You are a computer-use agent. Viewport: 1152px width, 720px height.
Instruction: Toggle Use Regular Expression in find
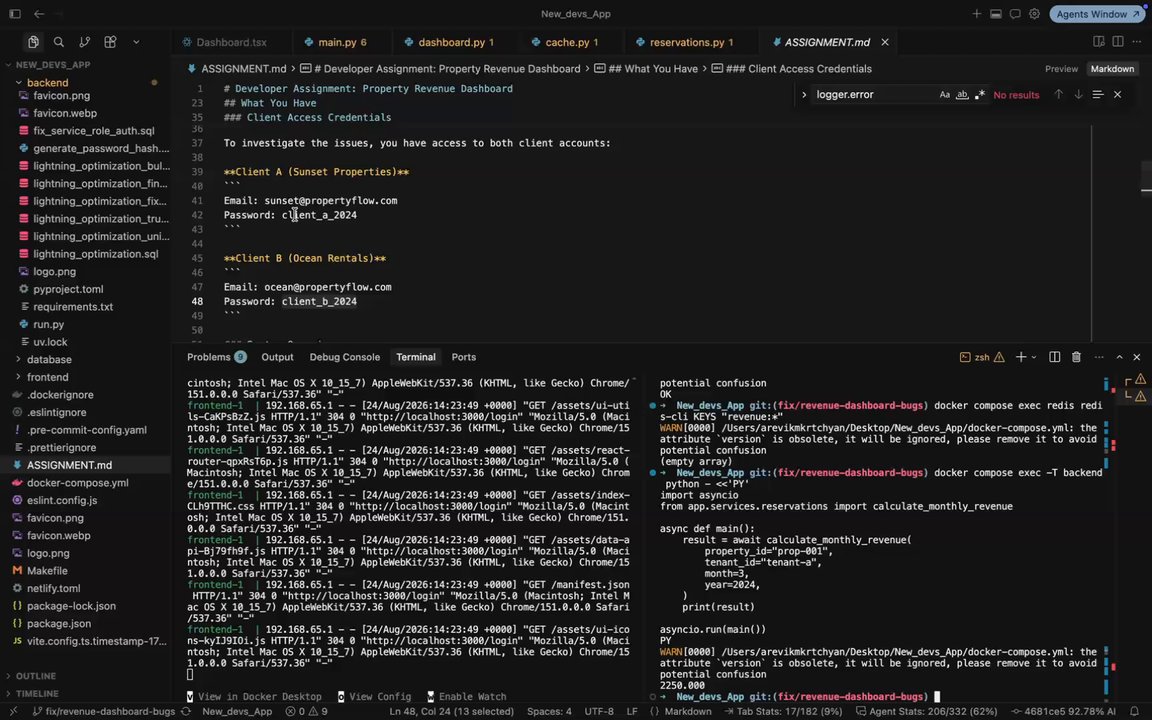coord(979,95)
